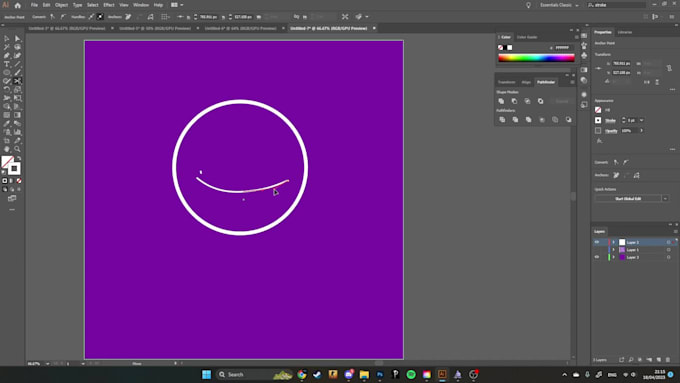680x383 pixels.
Task: Open the Window menu
Action: point(141,5)
